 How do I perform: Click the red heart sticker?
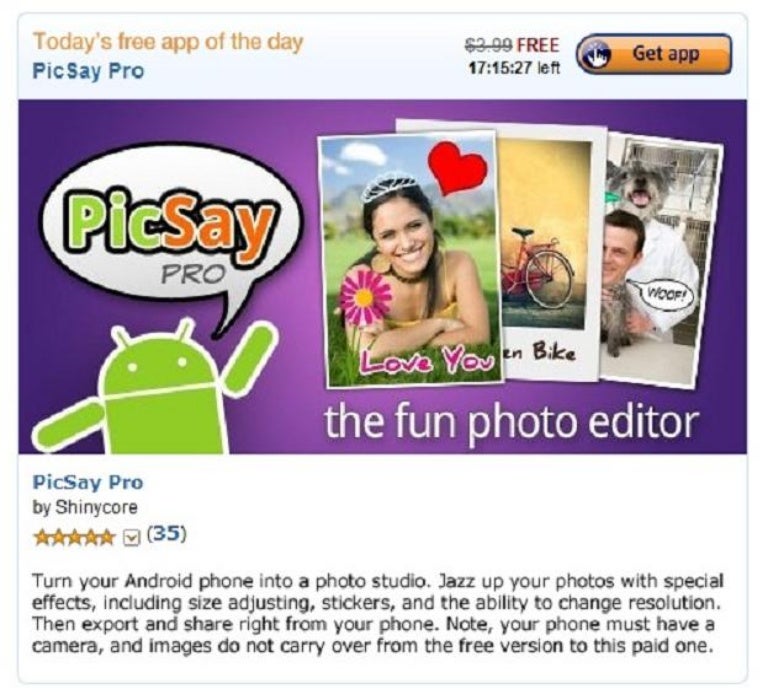pyautogui.click(x=457, y=168)
